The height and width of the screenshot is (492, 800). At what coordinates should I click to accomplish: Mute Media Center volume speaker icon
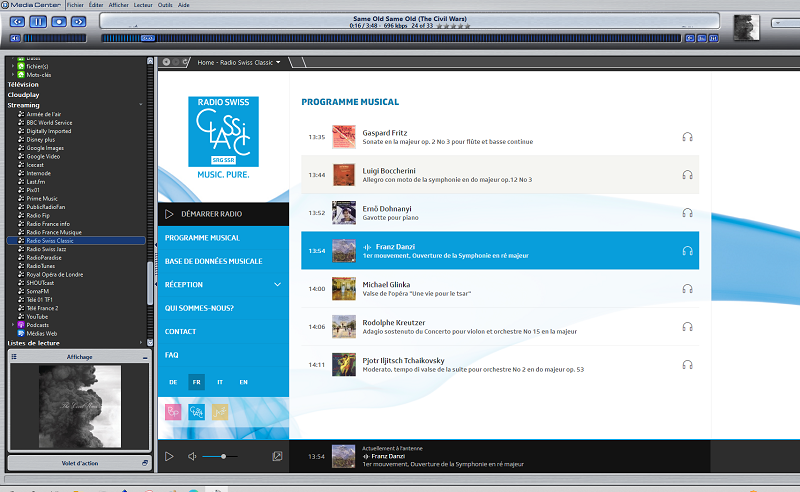pyautogui.click(x=15, y=38)
